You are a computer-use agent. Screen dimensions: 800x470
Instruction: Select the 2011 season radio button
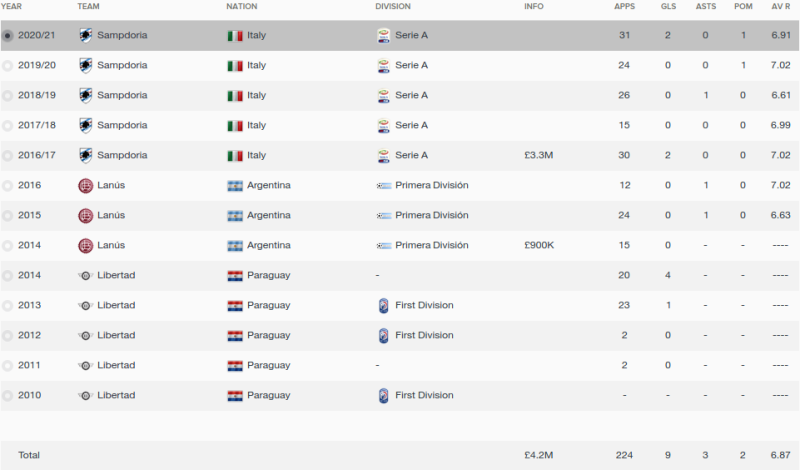click(8, 366)
